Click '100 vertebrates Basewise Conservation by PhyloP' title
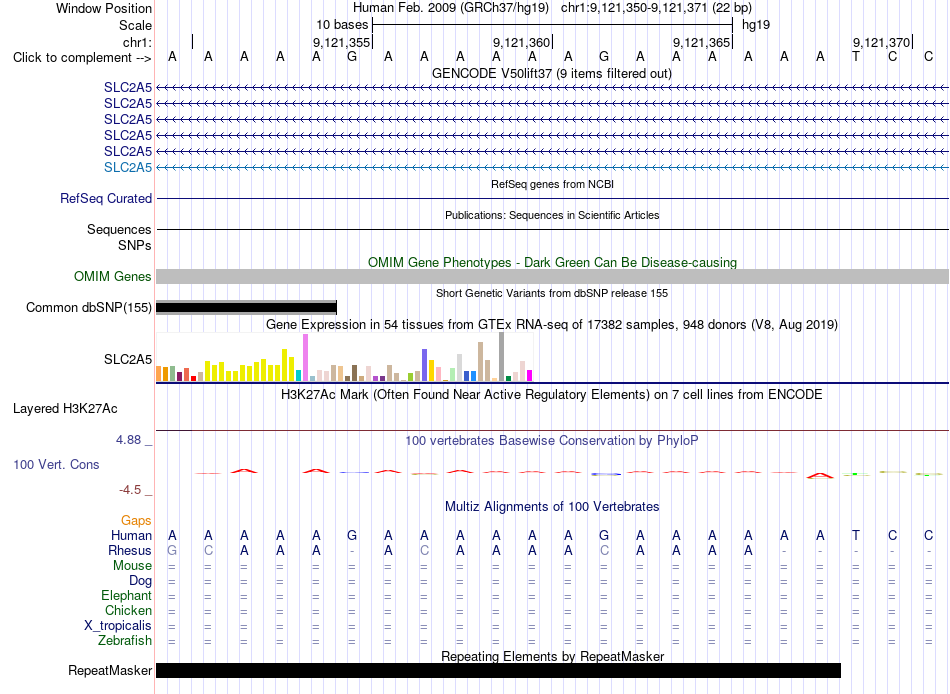 (x=552, y=441)
